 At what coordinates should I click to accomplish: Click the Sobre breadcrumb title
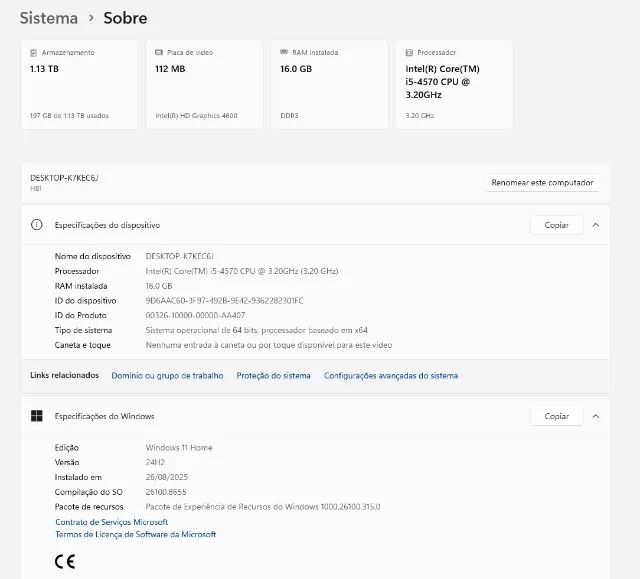coord(125,18)
